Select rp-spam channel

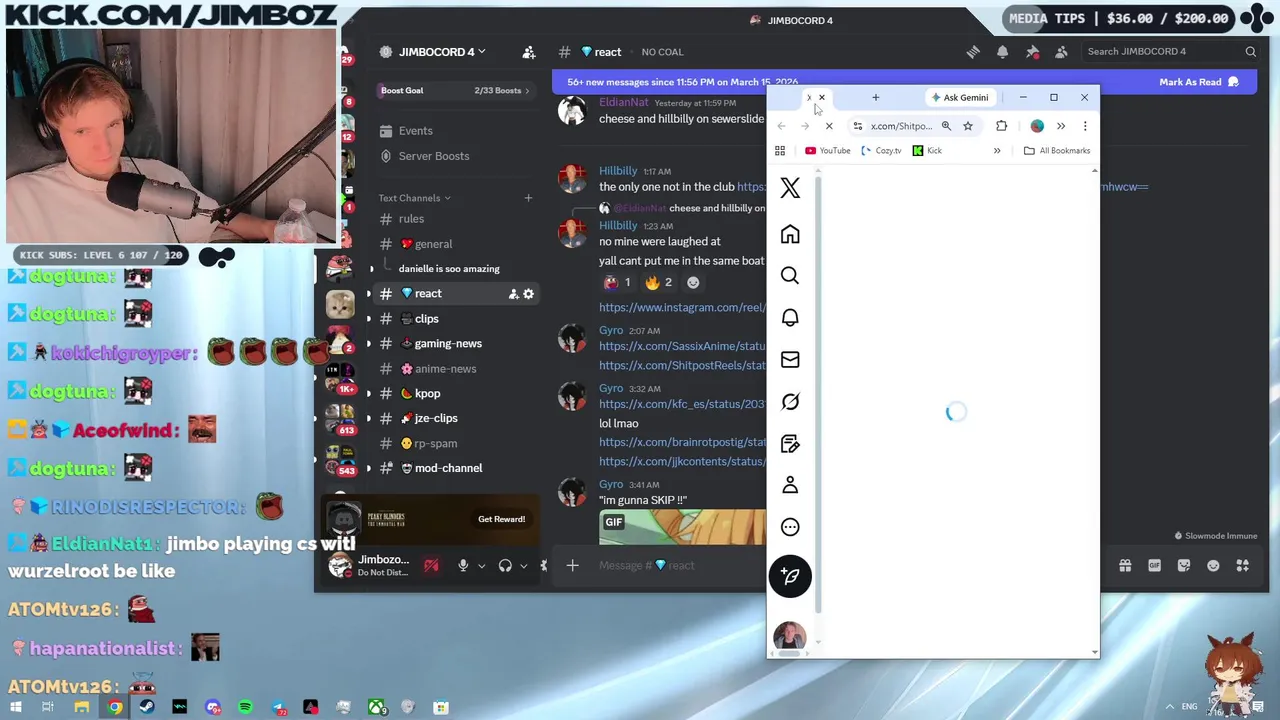pyautogui.click(x=435, y=444)
